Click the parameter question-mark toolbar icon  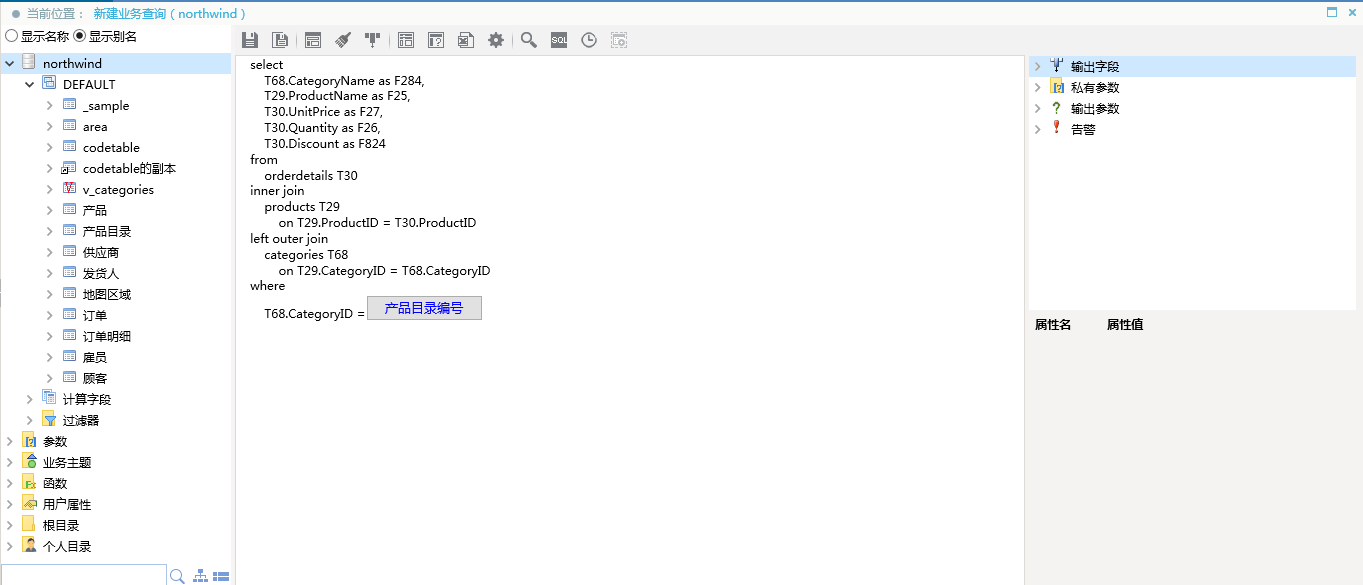click(436, 40)
